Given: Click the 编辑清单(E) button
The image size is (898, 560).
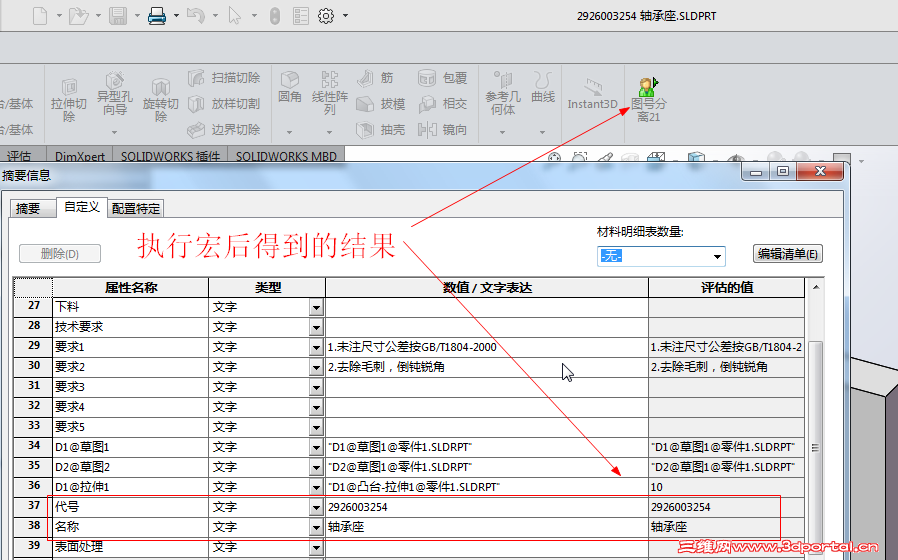Looking at the screenshot, I should click(x=787, y=253).
